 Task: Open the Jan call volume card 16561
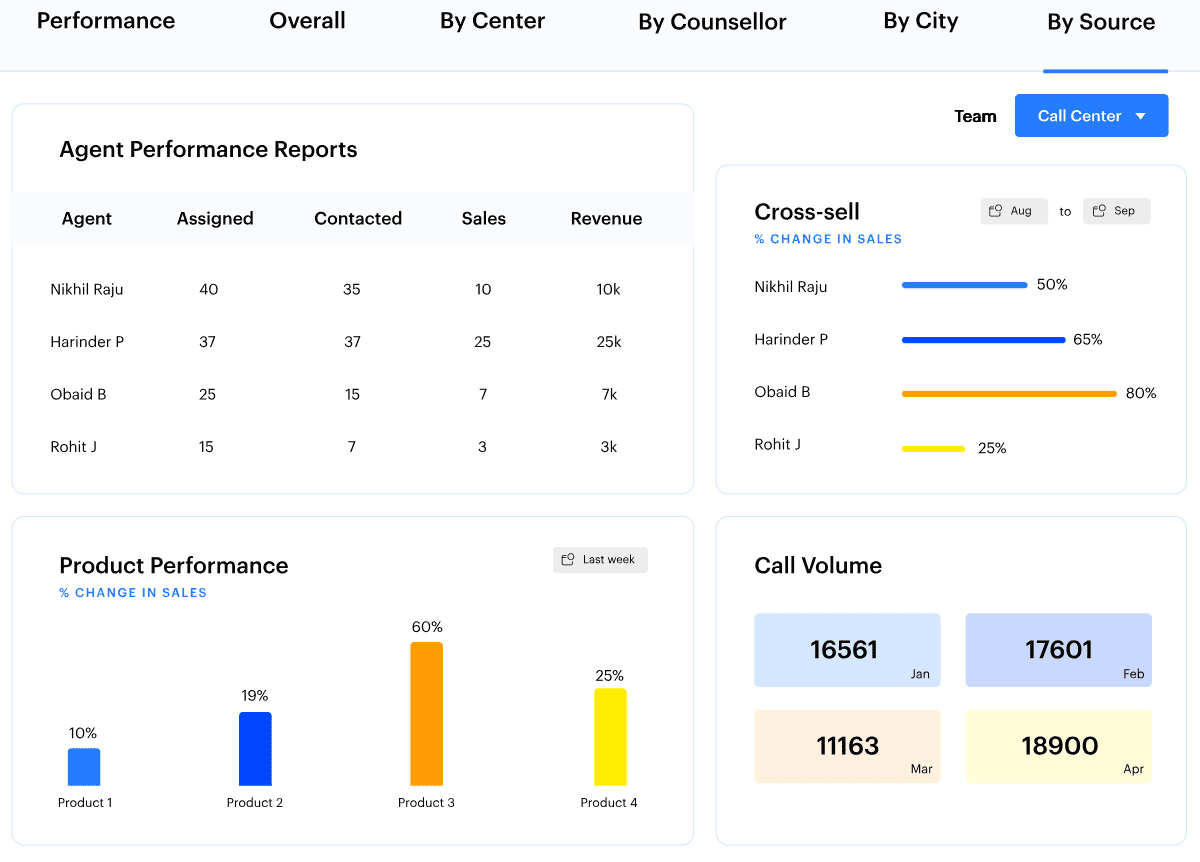tap(847, 650)
